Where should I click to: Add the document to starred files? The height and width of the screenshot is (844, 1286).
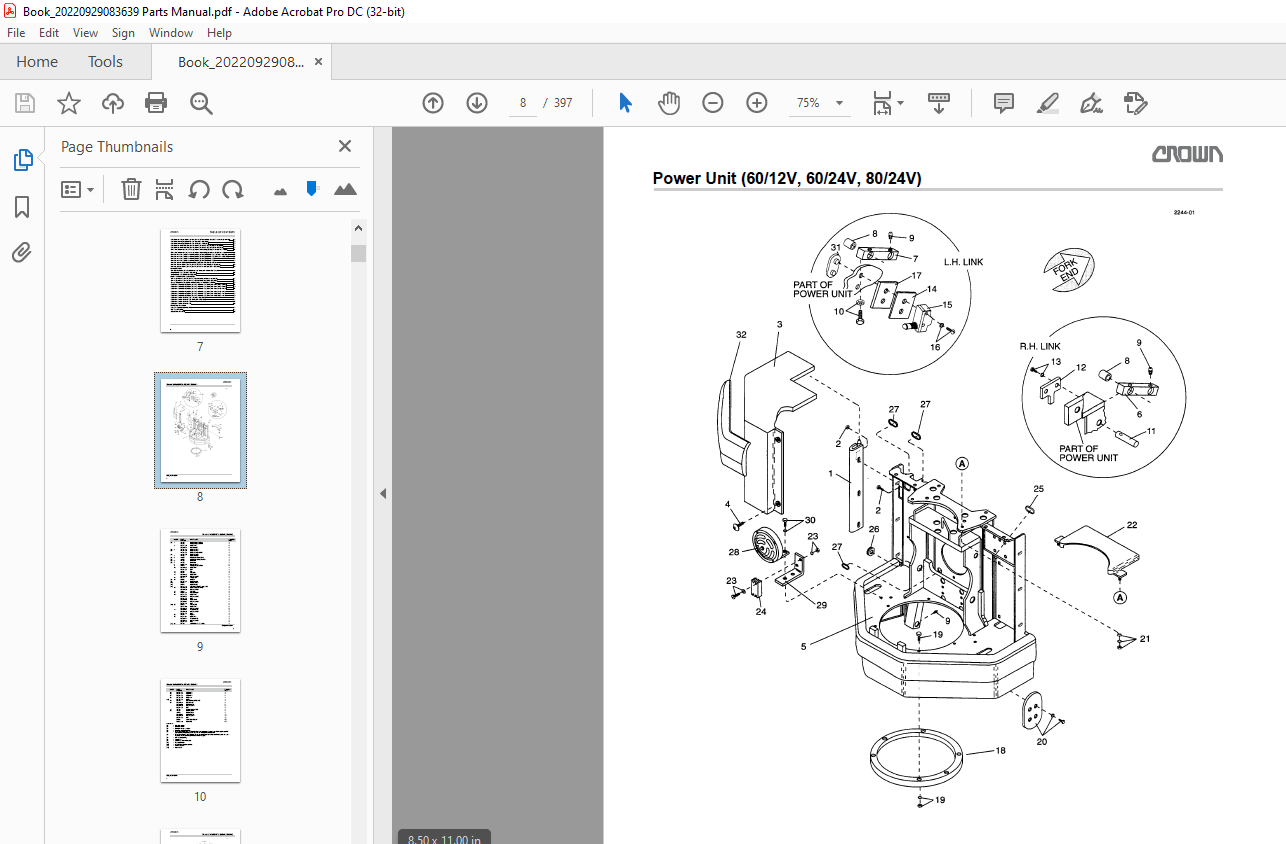point(68,103)
